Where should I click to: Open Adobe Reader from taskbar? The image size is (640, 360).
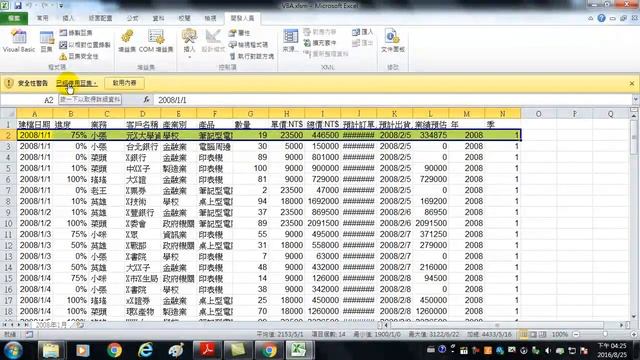pos(207,350)
